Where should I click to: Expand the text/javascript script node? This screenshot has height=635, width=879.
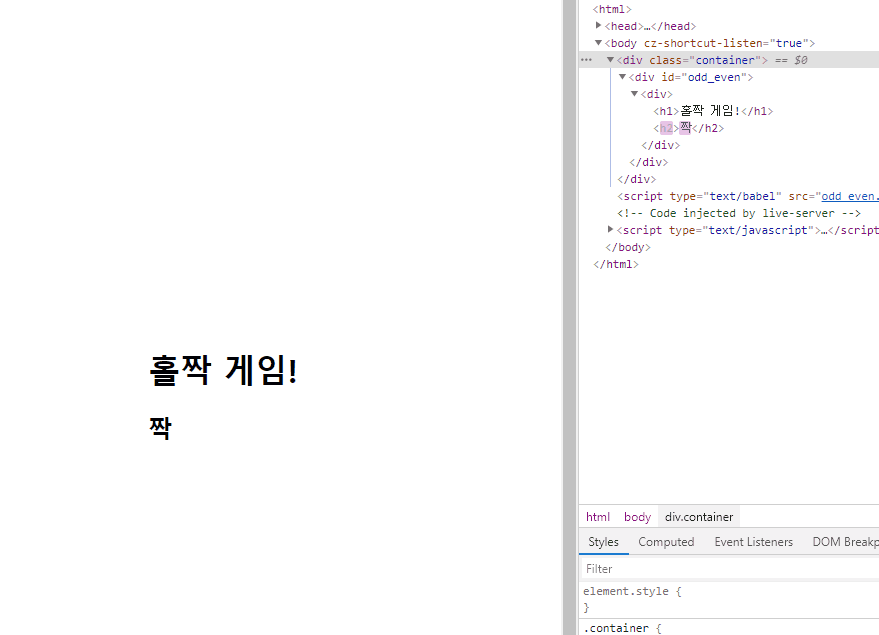coord(610,229)
